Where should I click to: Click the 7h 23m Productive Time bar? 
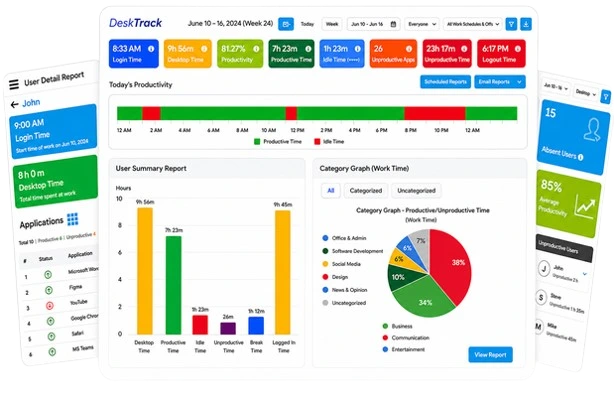(x=173, y=285)
